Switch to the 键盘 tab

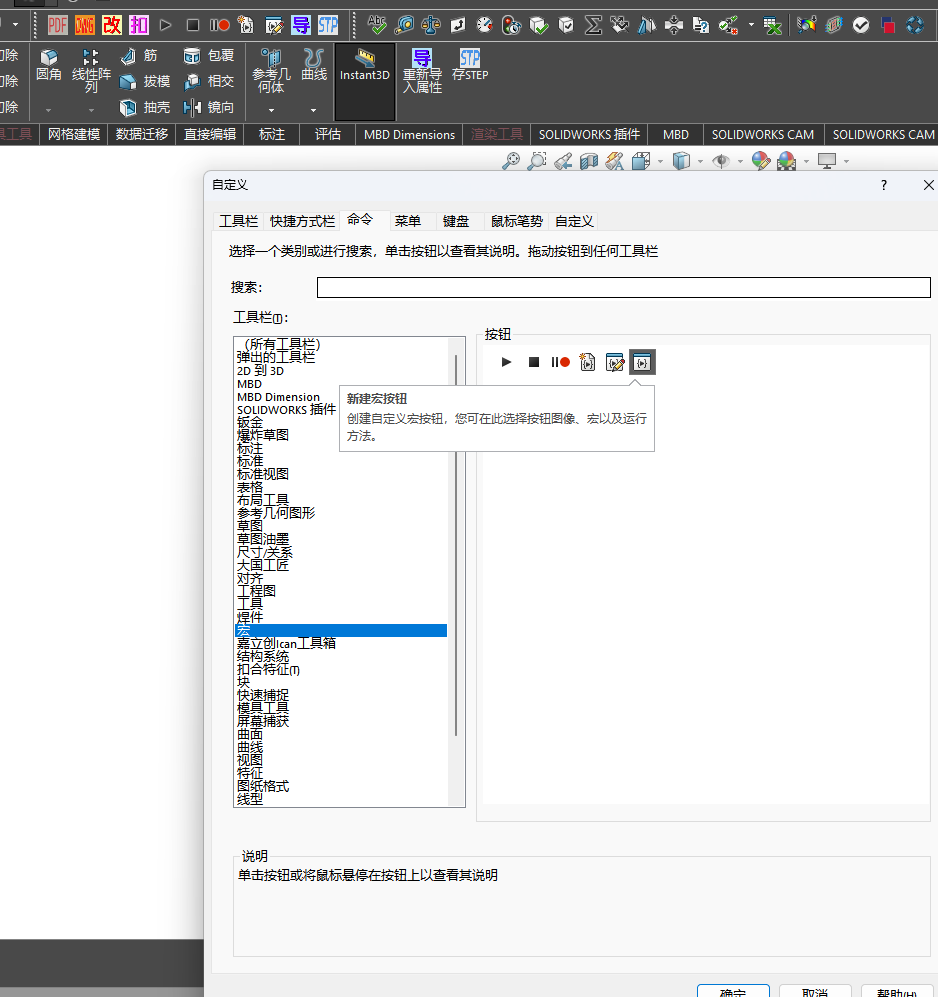point(456,221)
